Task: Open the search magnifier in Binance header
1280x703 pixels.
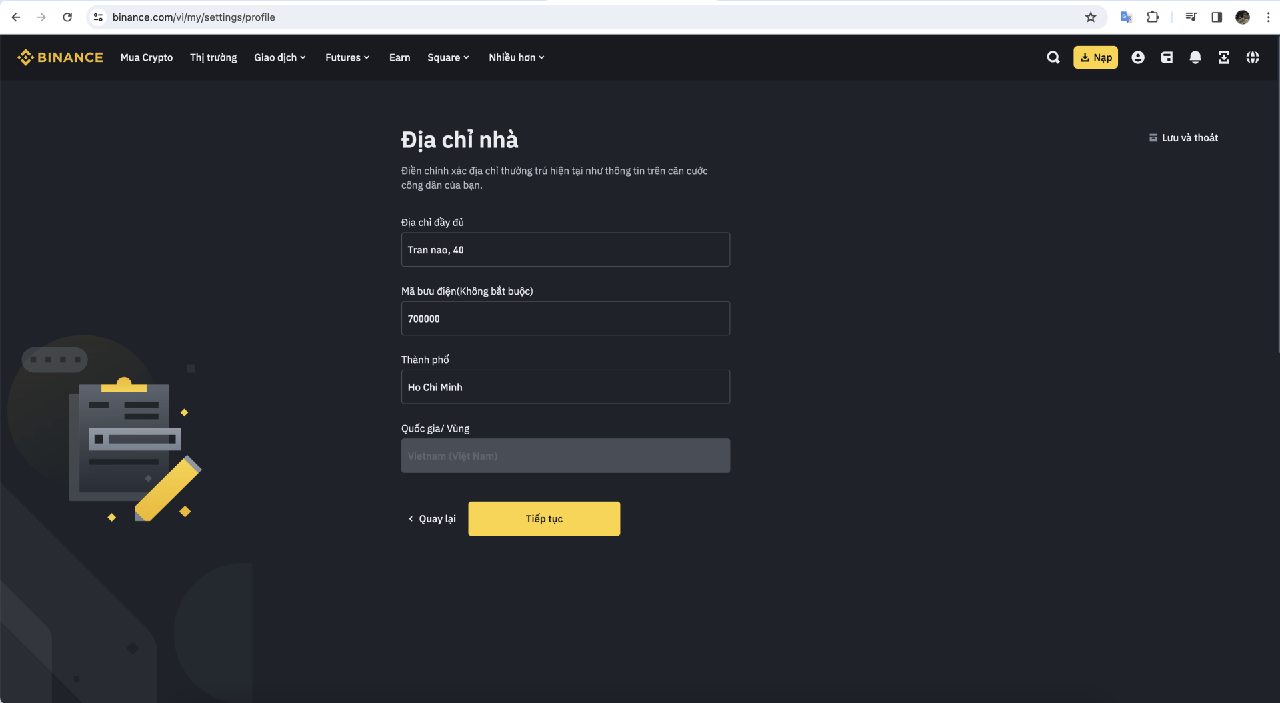Action: click(1053, 58)
